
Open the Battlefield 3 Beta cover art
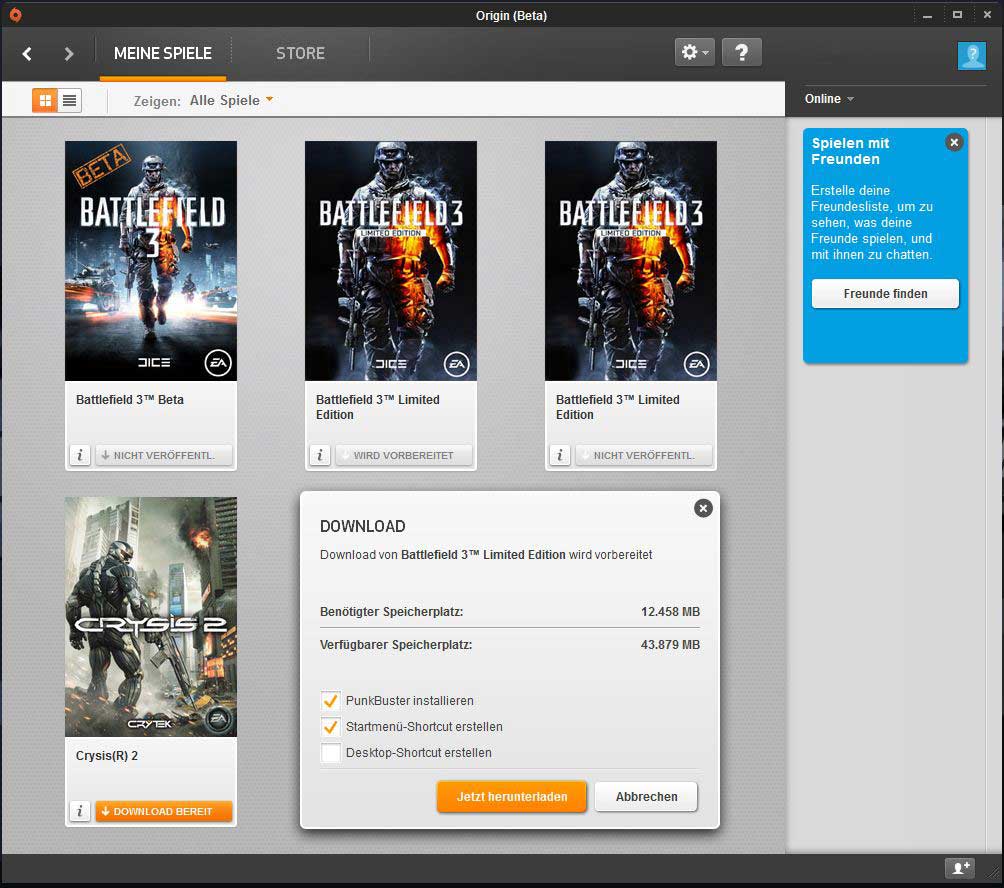coord(151,261)
